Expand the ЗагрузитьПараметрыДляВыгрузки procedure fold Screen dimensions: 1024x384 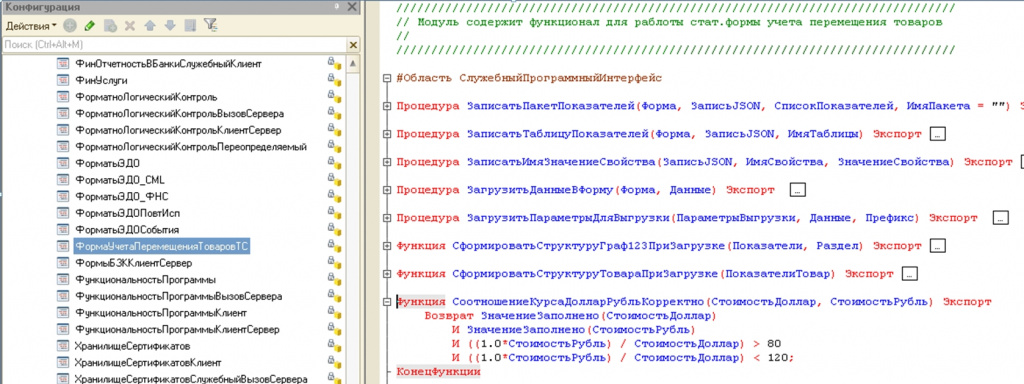coord(387,217)
